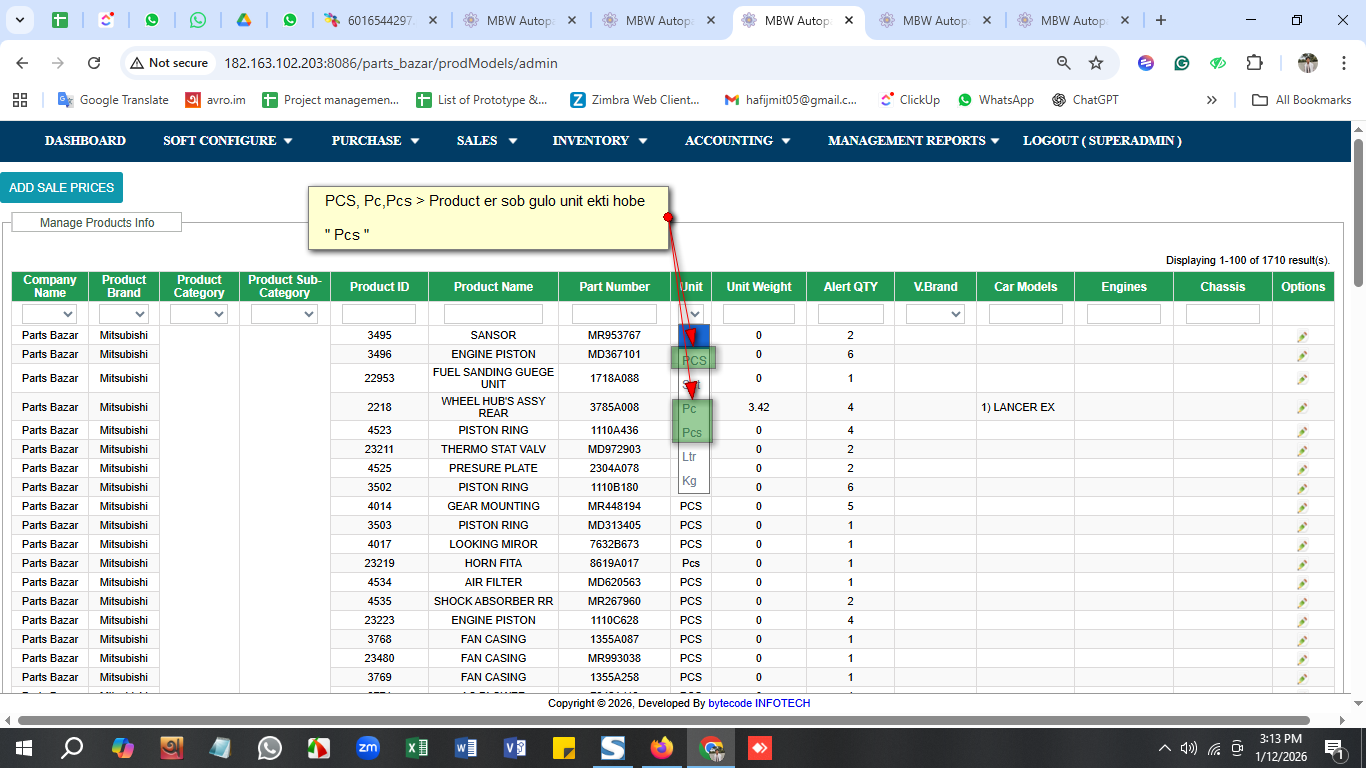Viewport: 1366px width, 768px height.
Task: Open the page zoom indicator
Action: click(x=1064, y=63)
